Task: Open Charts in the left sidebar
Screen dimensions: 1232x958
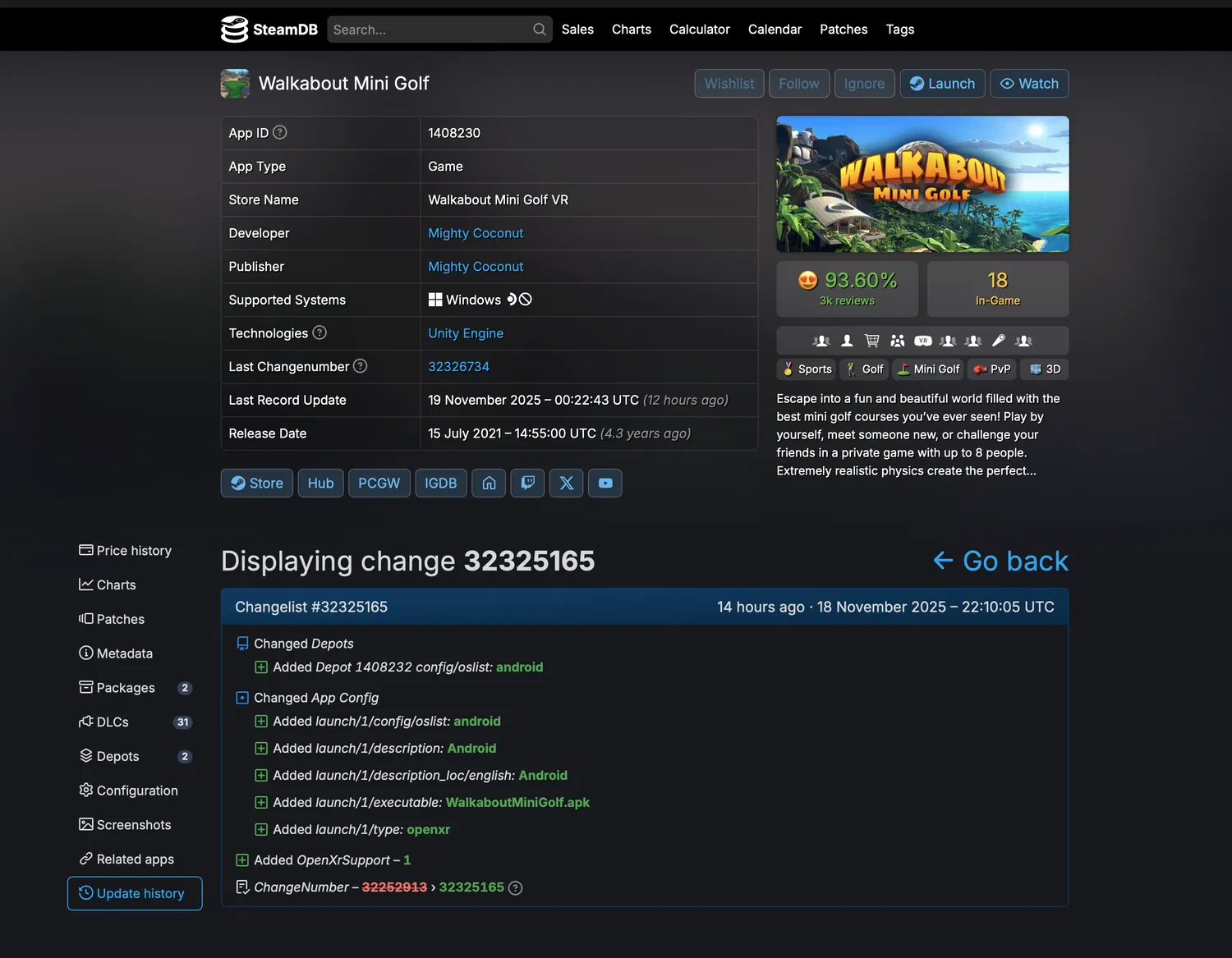Action: (x=135, y=585)
